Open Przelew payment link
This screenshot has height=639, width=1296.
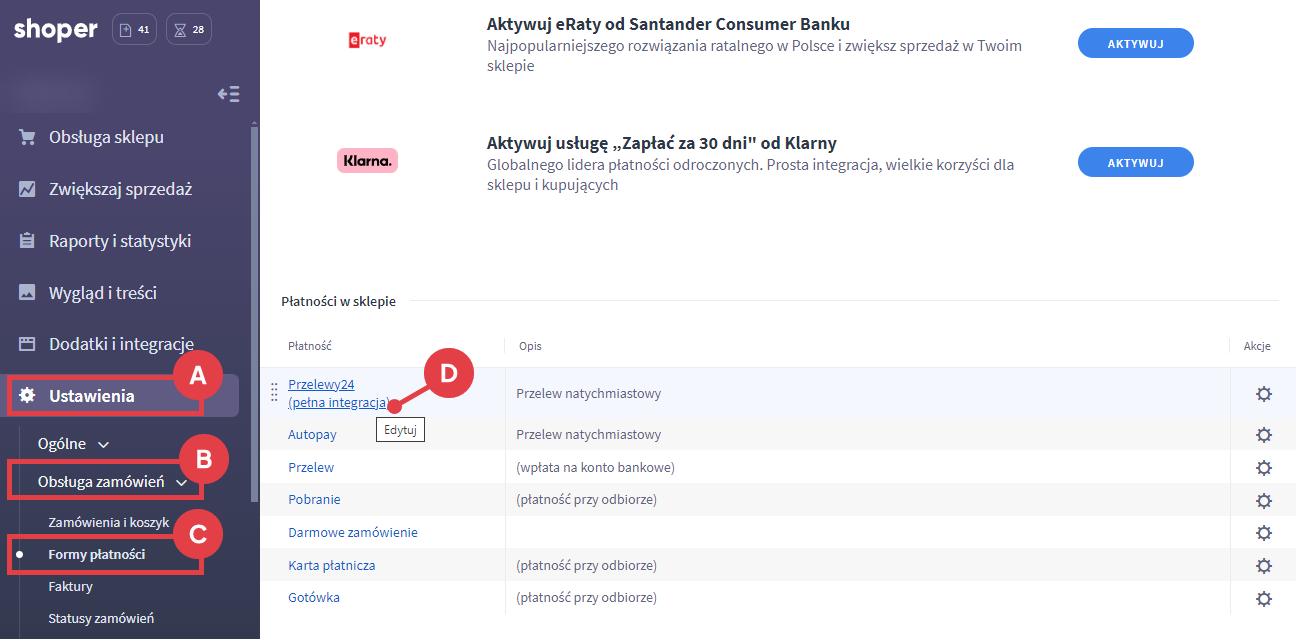(311, 467)
